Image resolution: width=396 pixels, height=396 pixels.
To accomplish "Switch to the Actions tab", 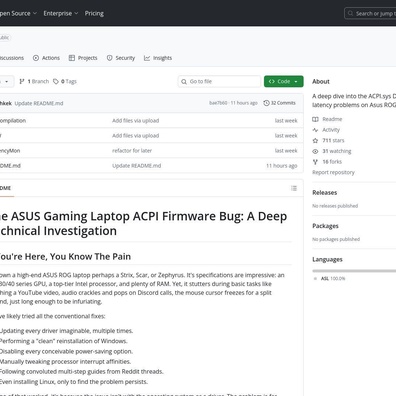I will click(46, 58).
